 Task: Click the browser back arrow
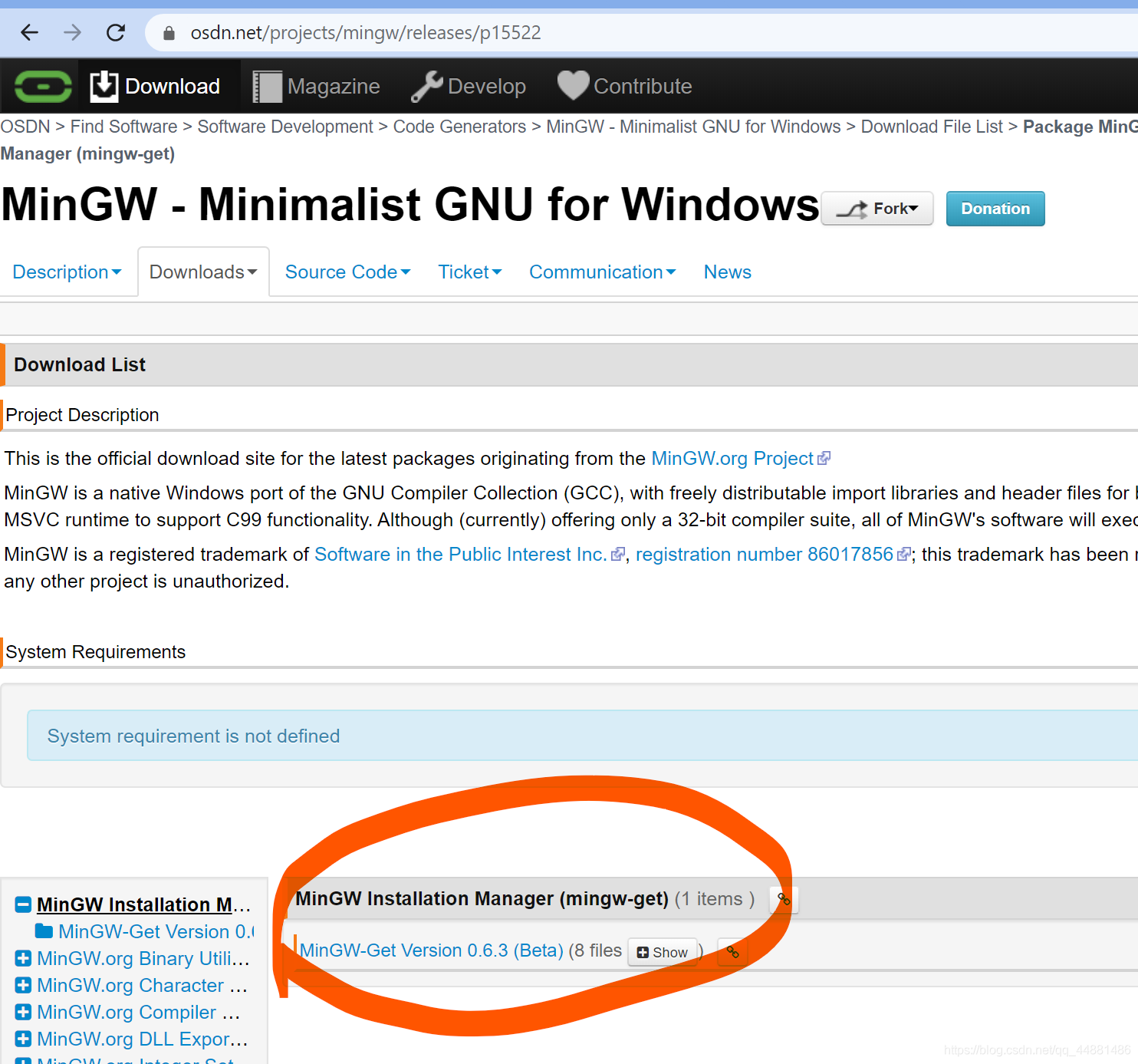tap(30, 32)
